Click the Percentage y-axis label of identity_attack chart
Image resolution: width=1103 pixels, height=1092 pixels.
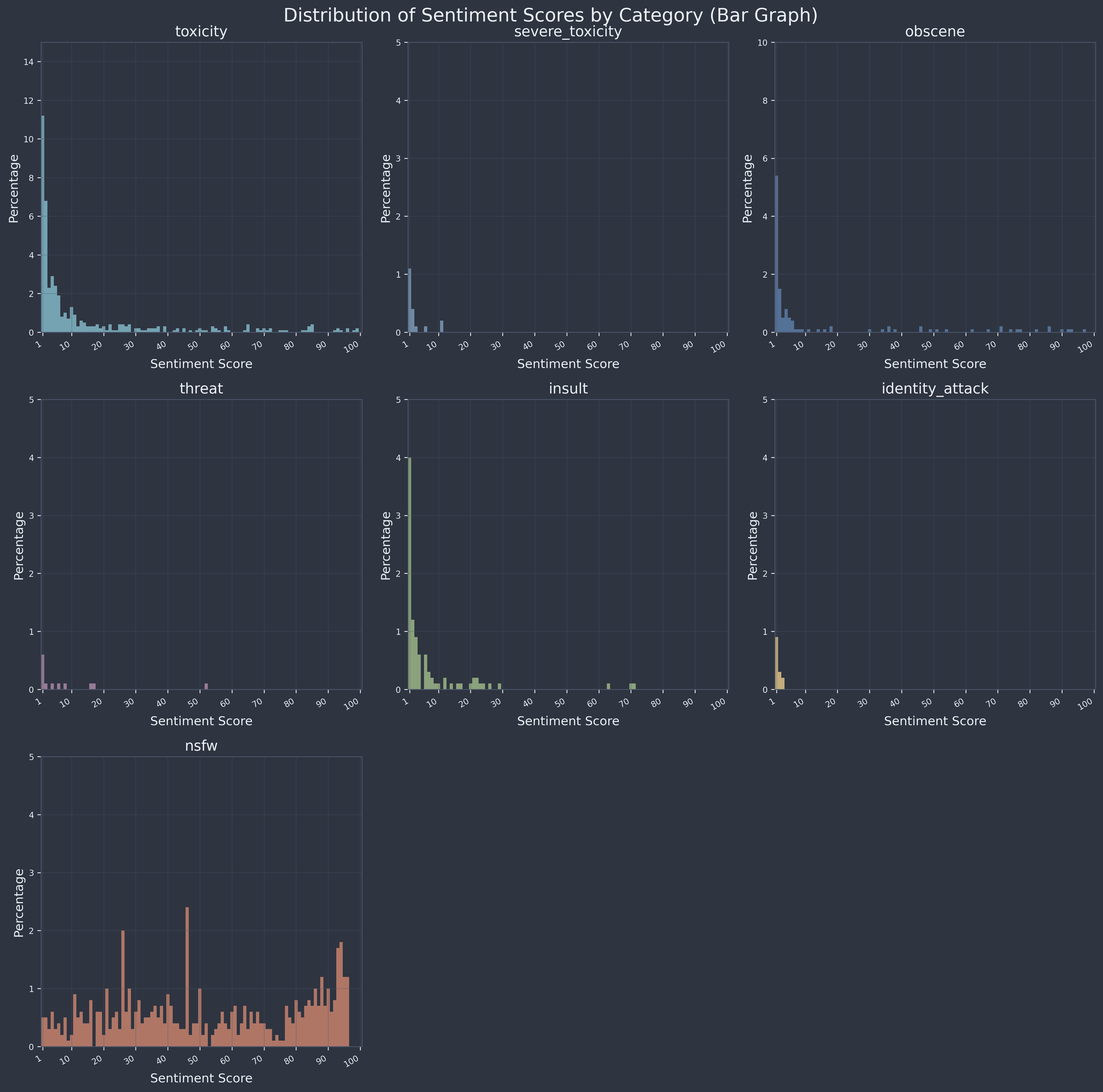pyautogui.click(x=753, y=545)
